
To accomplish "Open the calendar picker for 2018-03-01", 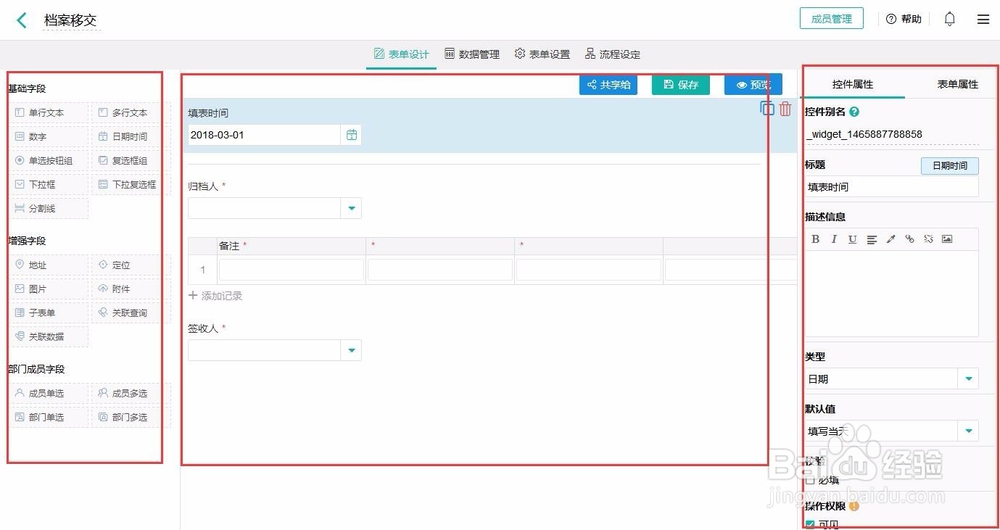I will coord(351,135).
